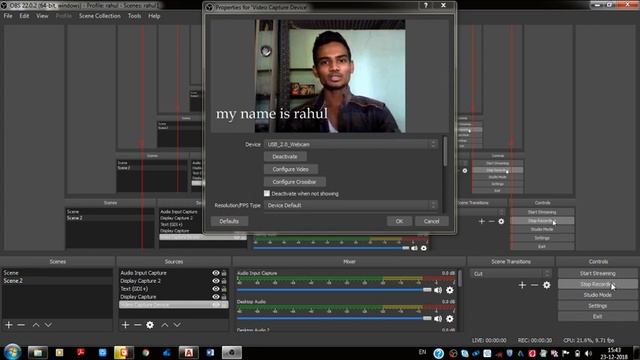The width and height of the screenshot is (640, 360).
Task: Click Start Streaming in Controls panel
Action: [x=598, y=273]
